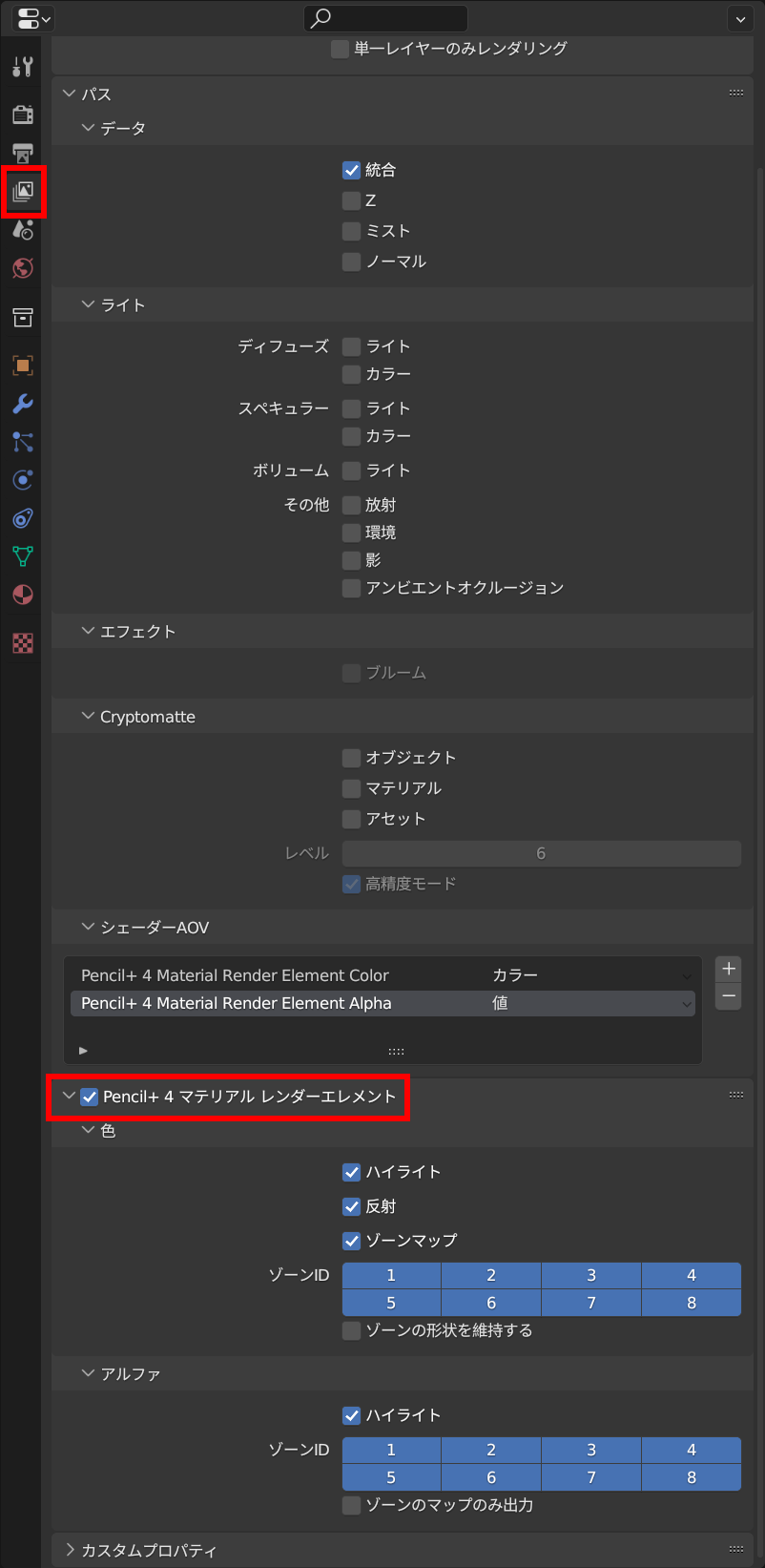The height and width of the screenshot is (1568, 765).
Task: Enable ゾーンの形状を維持する checkbox
Action: [x=351, y=1330]
